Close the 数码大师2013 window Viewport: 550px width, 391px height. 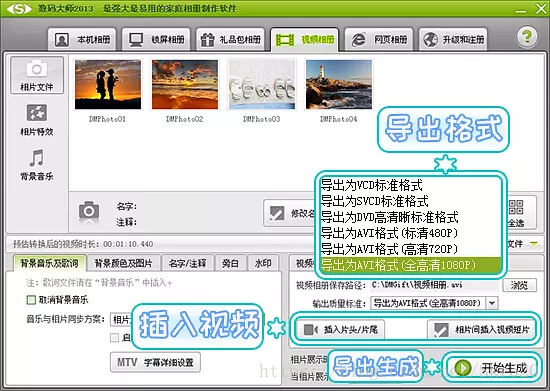coord(541,9)
